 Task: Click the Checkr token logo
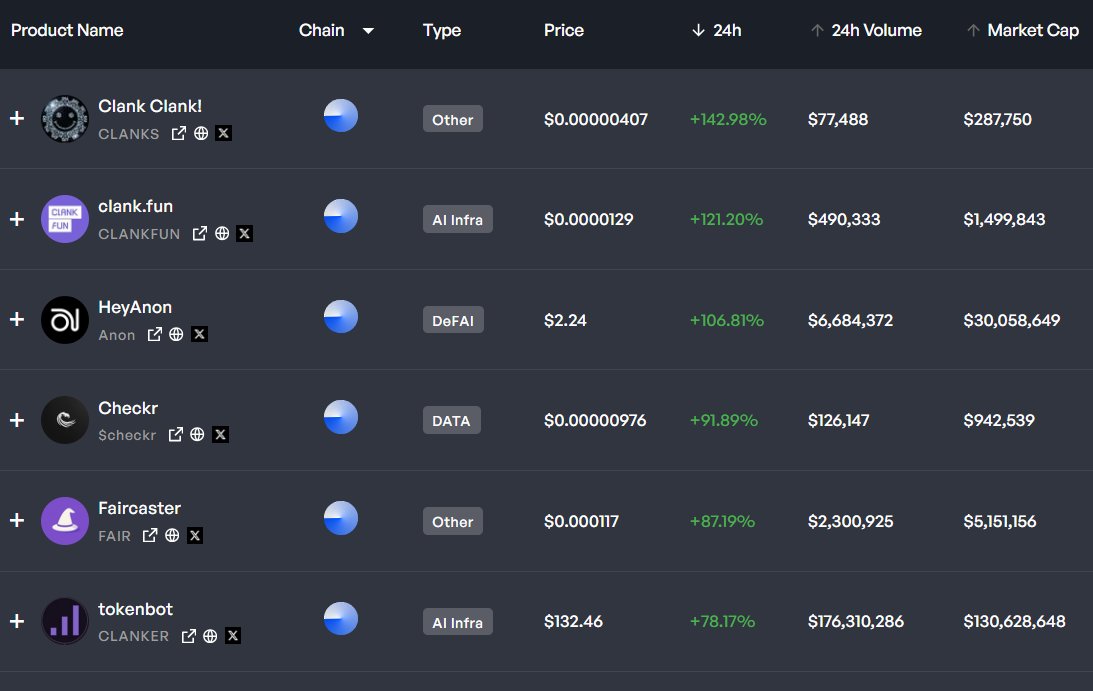(65, 420)
